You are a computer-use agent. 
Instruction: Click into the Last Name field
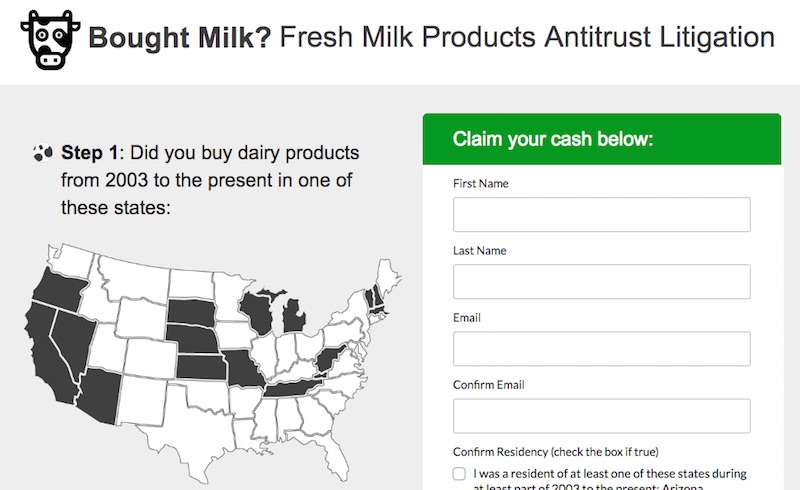pyautogui.click(x=602, y=282)
